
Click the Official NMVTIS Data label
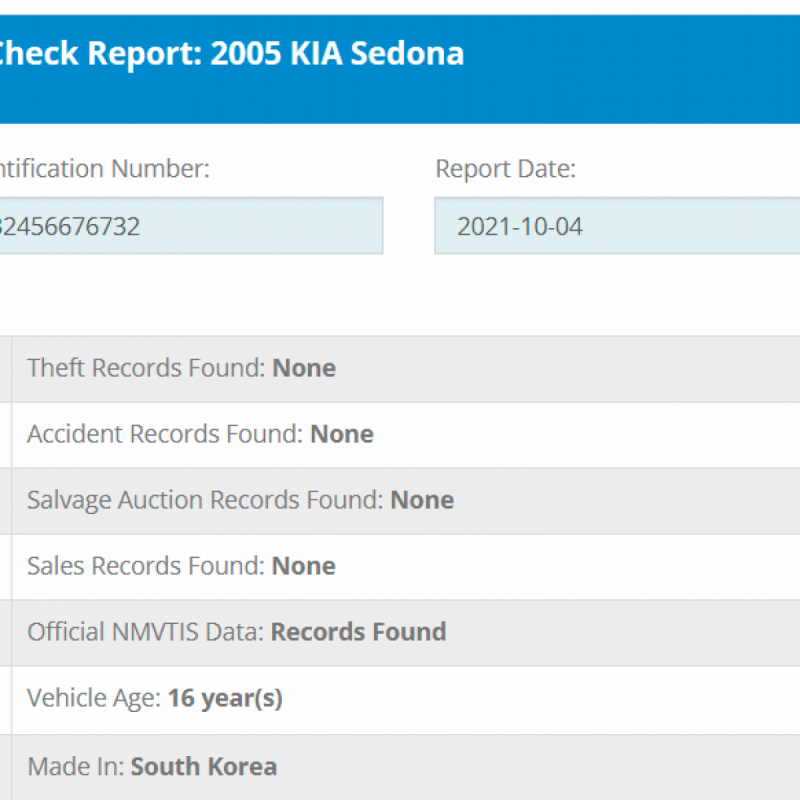click(x=146, y=632)
